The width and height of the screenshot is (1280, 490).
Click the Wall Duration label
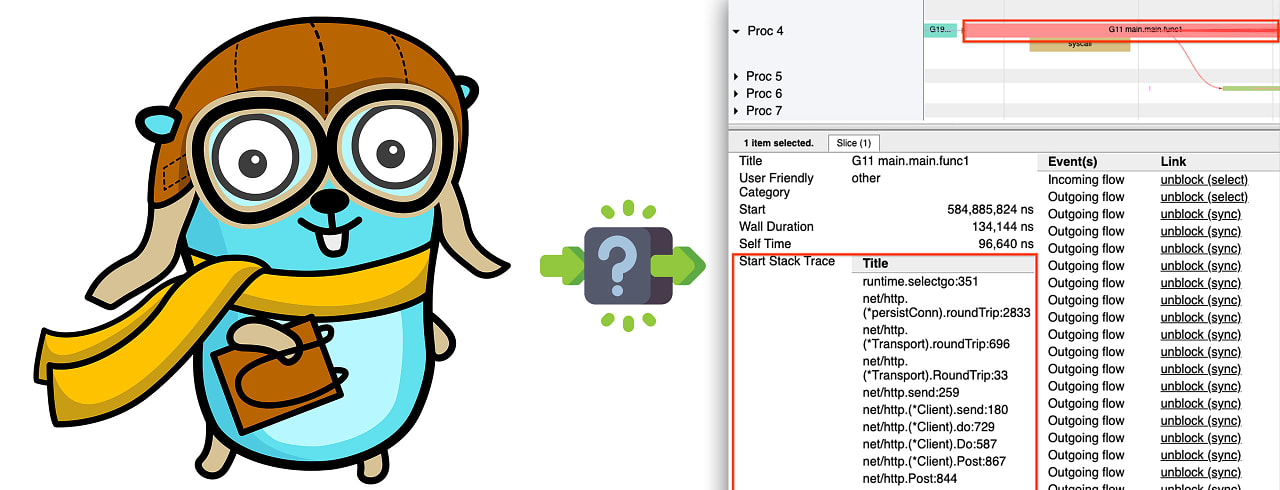[776, 227]
